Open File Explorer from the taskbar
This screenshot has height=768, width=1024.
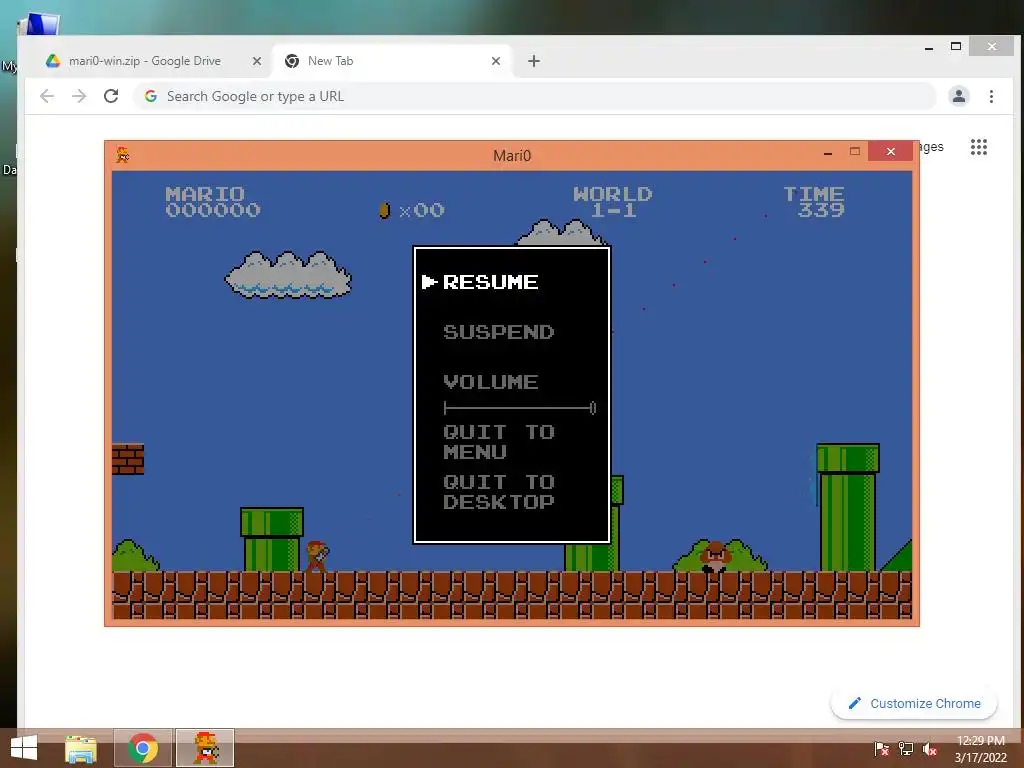(81, 748)
